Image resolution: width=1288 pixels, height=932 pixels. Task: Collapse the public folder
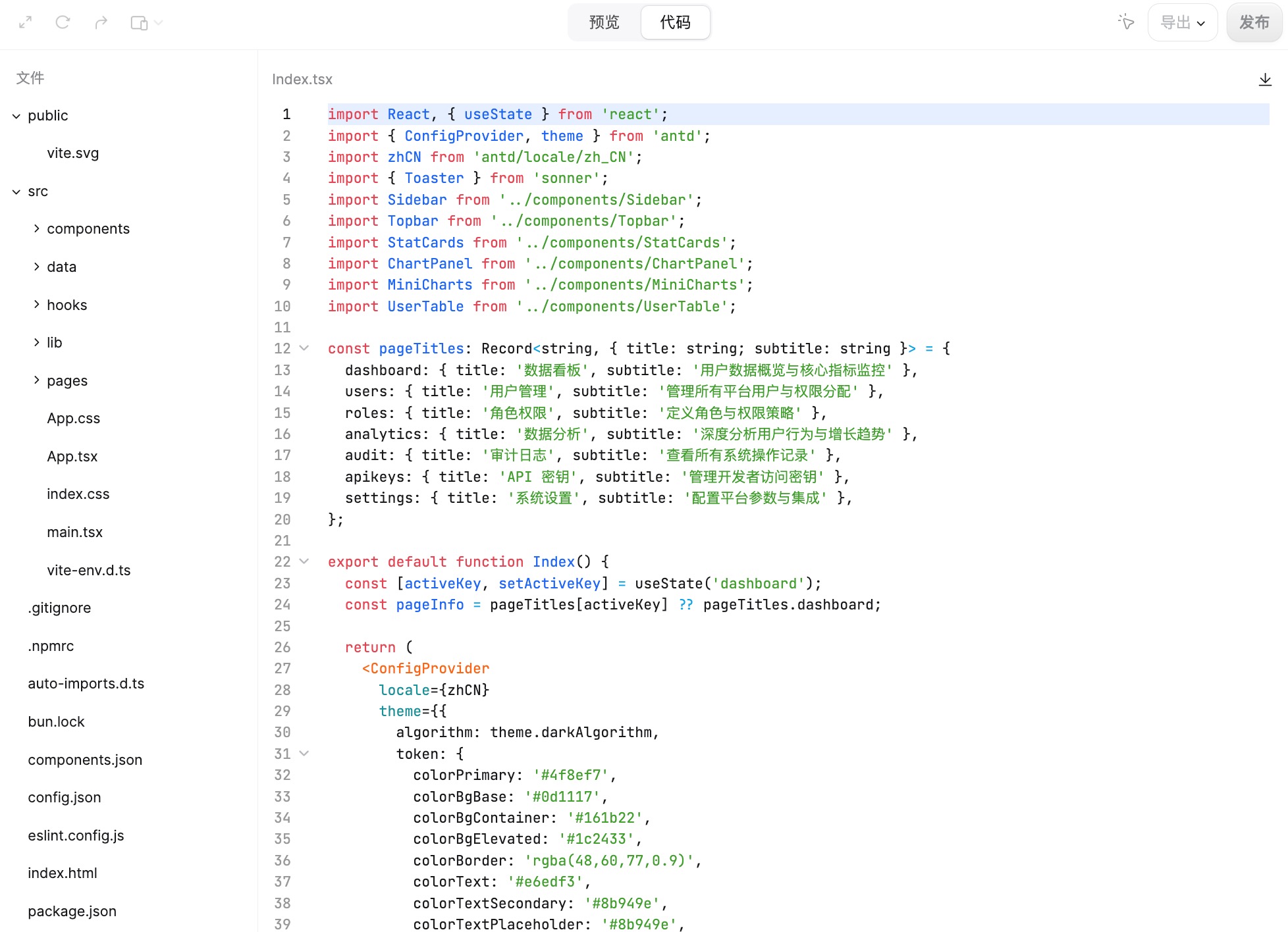tap(16, 116)
